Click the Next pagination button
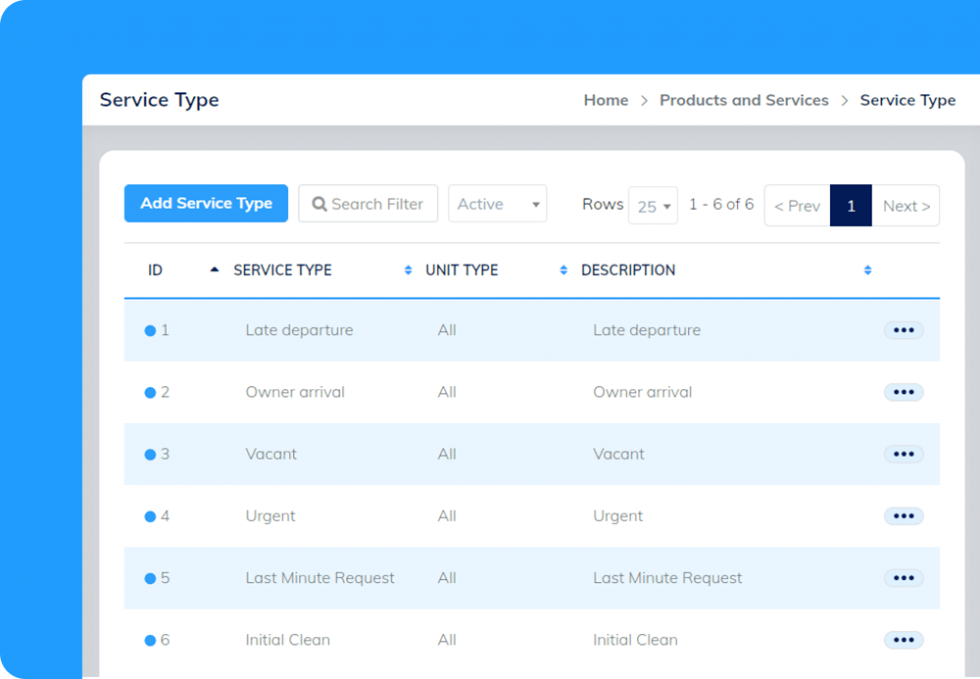980x679 pixels. click(x=907, y=206)
